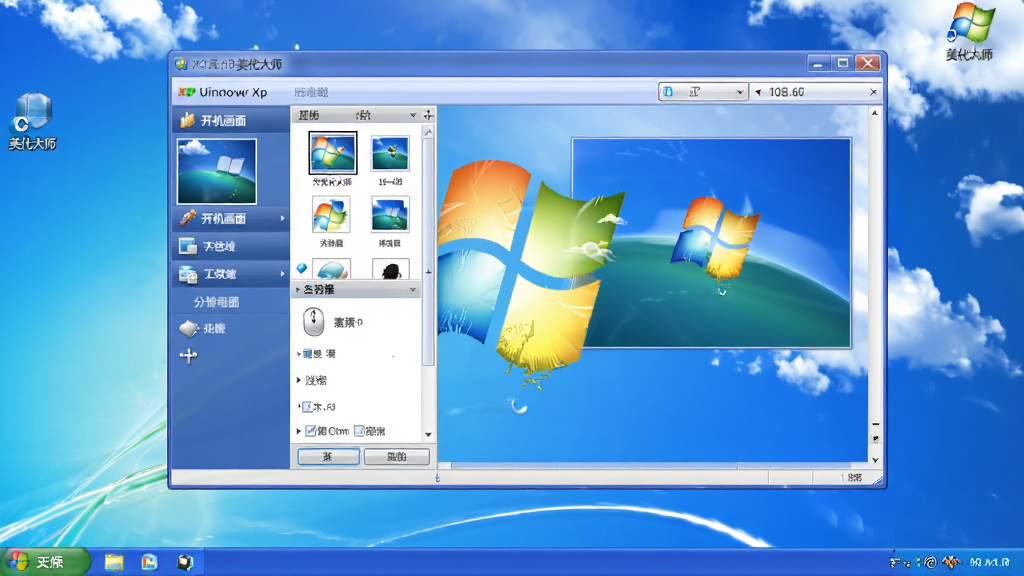Expand the second row below the mouse icon
The width and height of the screenshot is (1024, 576).
299,380
